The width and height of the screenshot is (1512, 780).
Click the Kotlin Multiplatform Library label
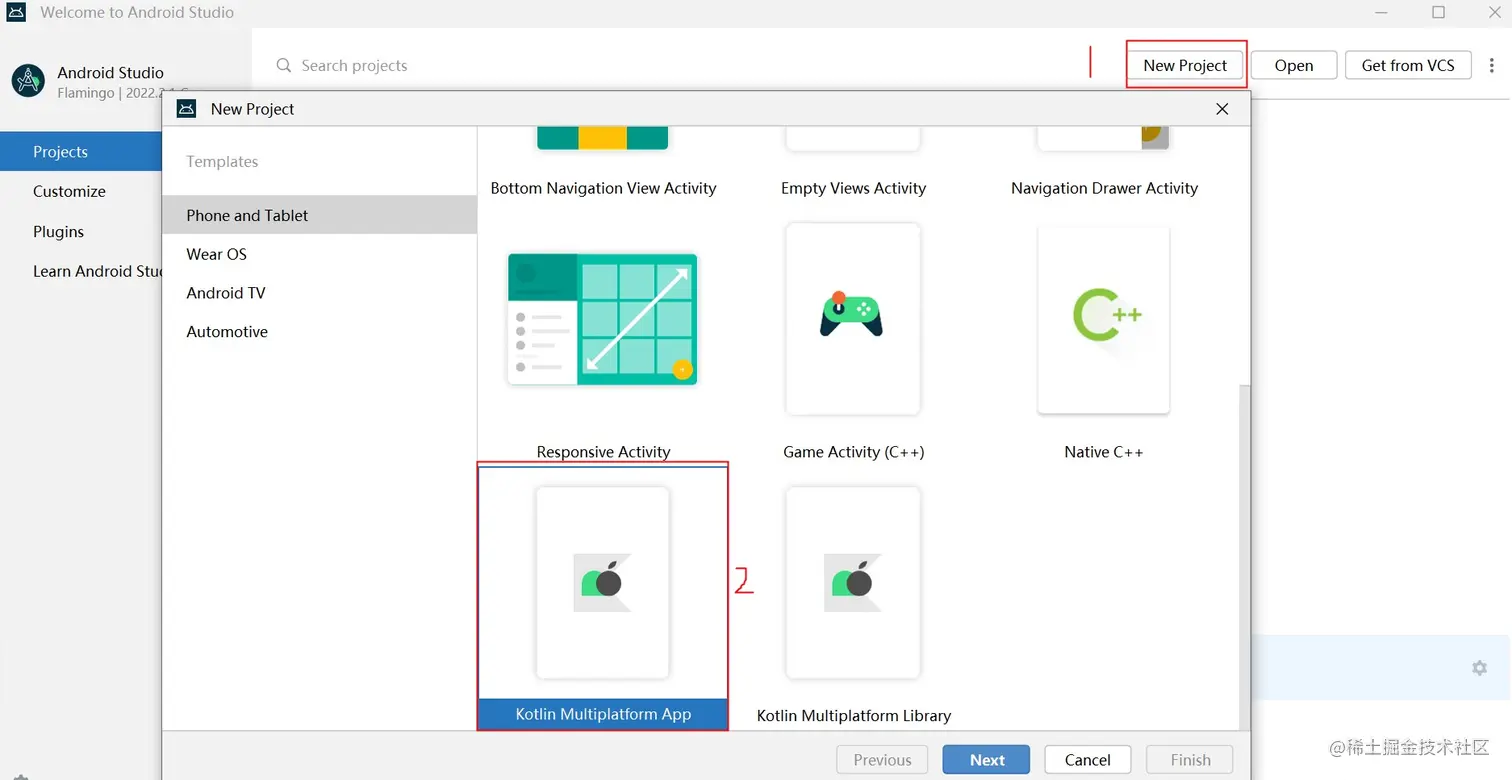[x=853, y=716]
